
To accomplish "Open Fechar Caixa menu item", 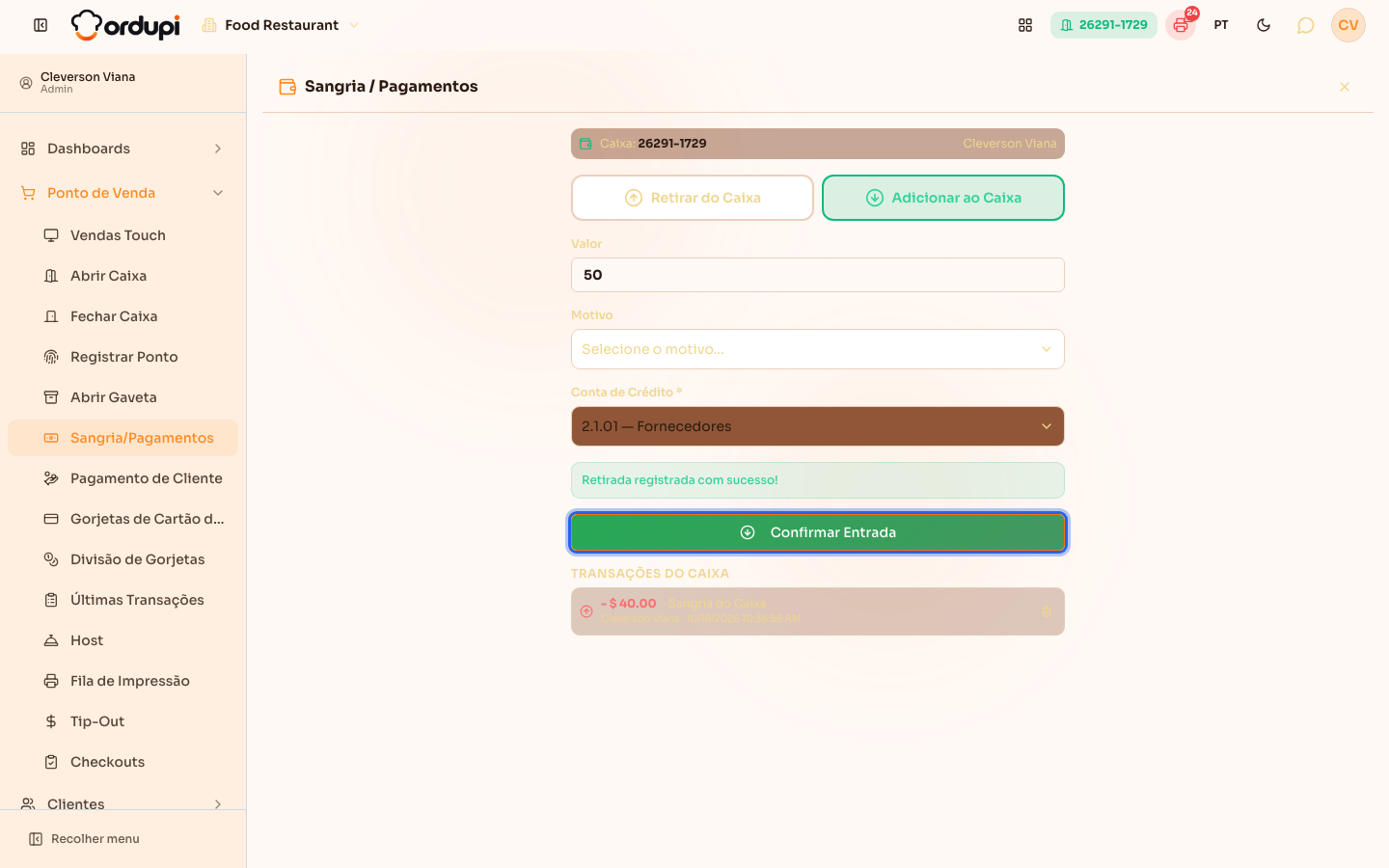I will [123, 316].
